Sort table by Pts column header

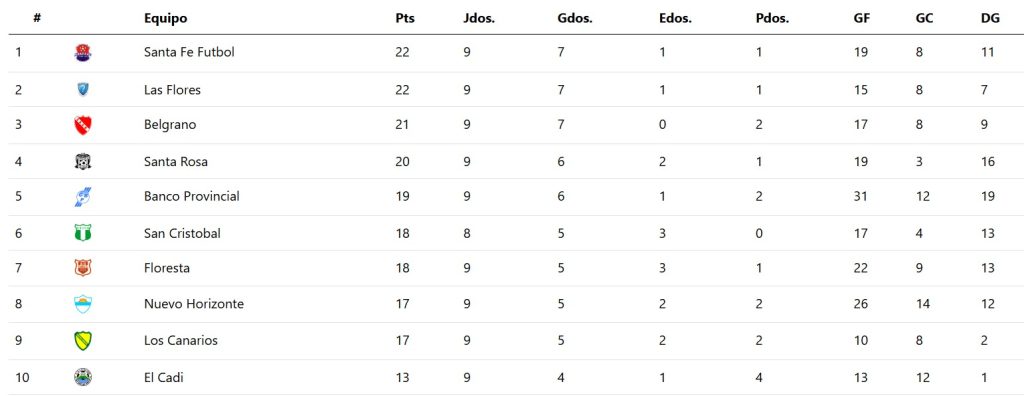405,18
